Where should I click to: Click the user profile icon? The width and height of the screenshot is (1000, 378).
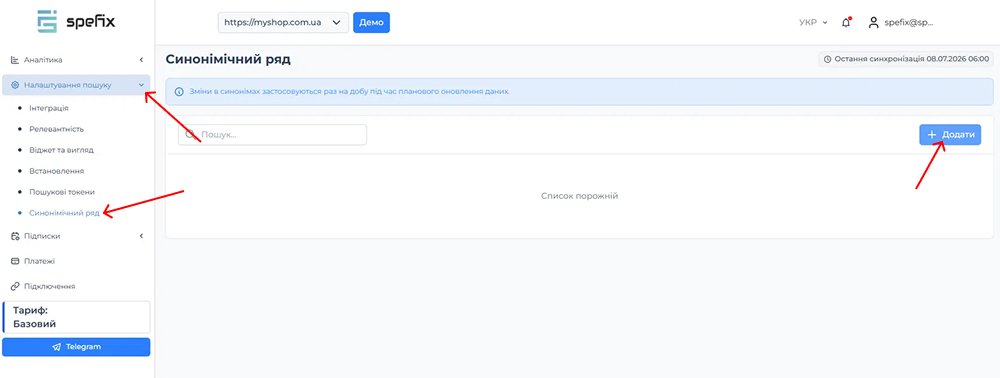874,22
